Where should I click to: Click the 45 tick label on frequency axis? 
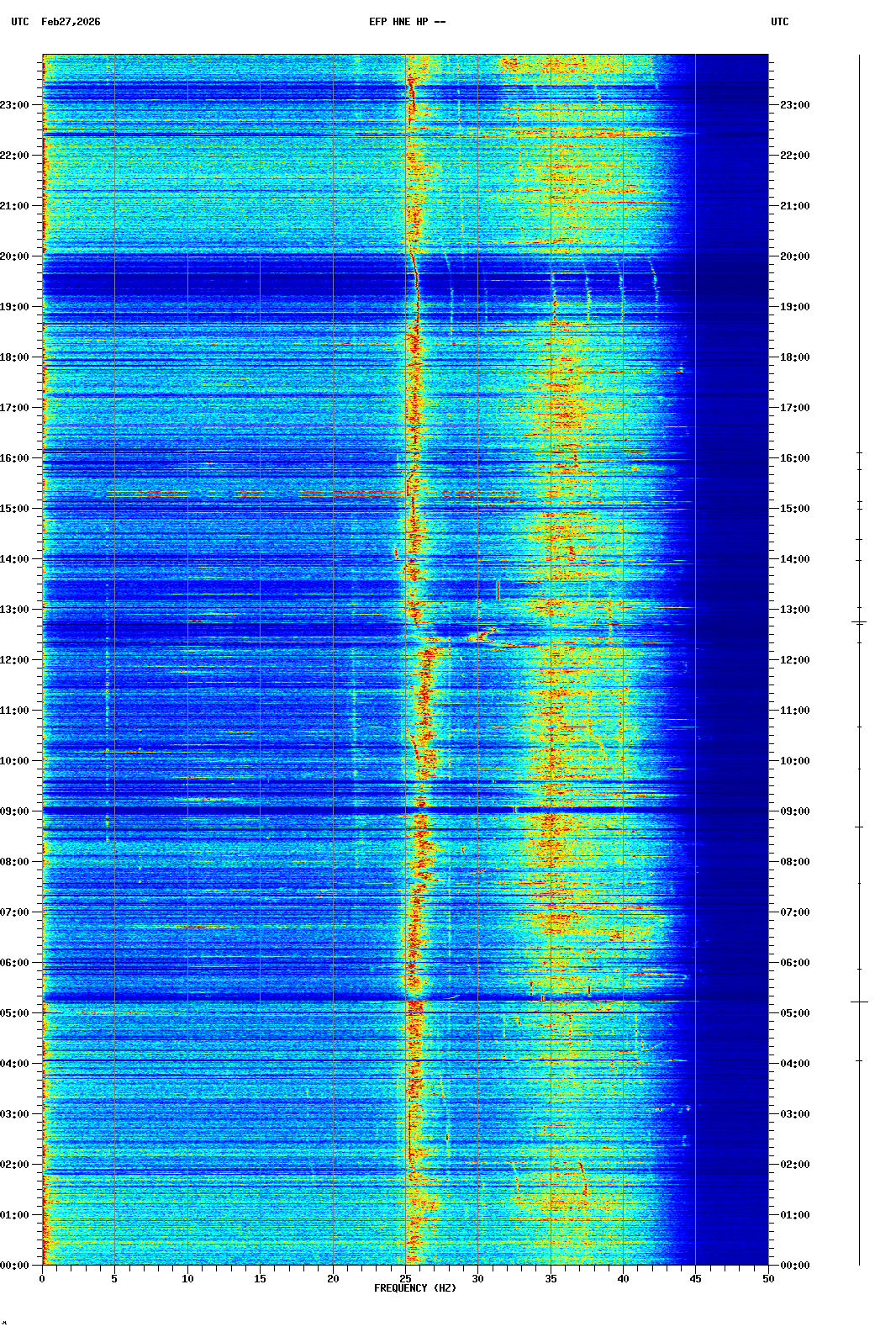pos(695,1278)
